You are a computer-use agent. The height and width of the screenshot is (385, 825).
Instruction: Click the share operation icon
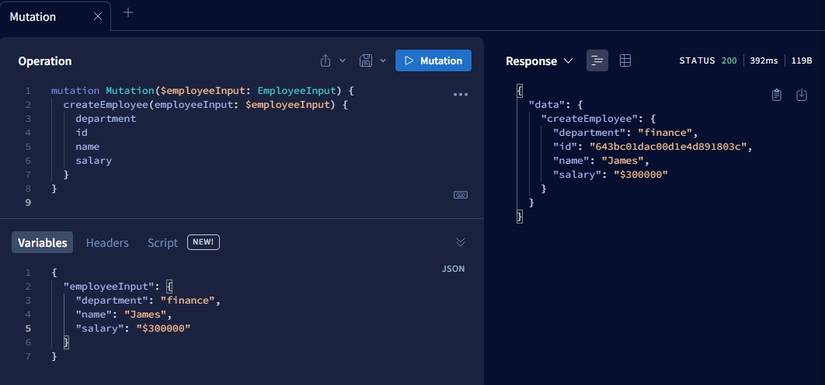click(x=326, y=60)
